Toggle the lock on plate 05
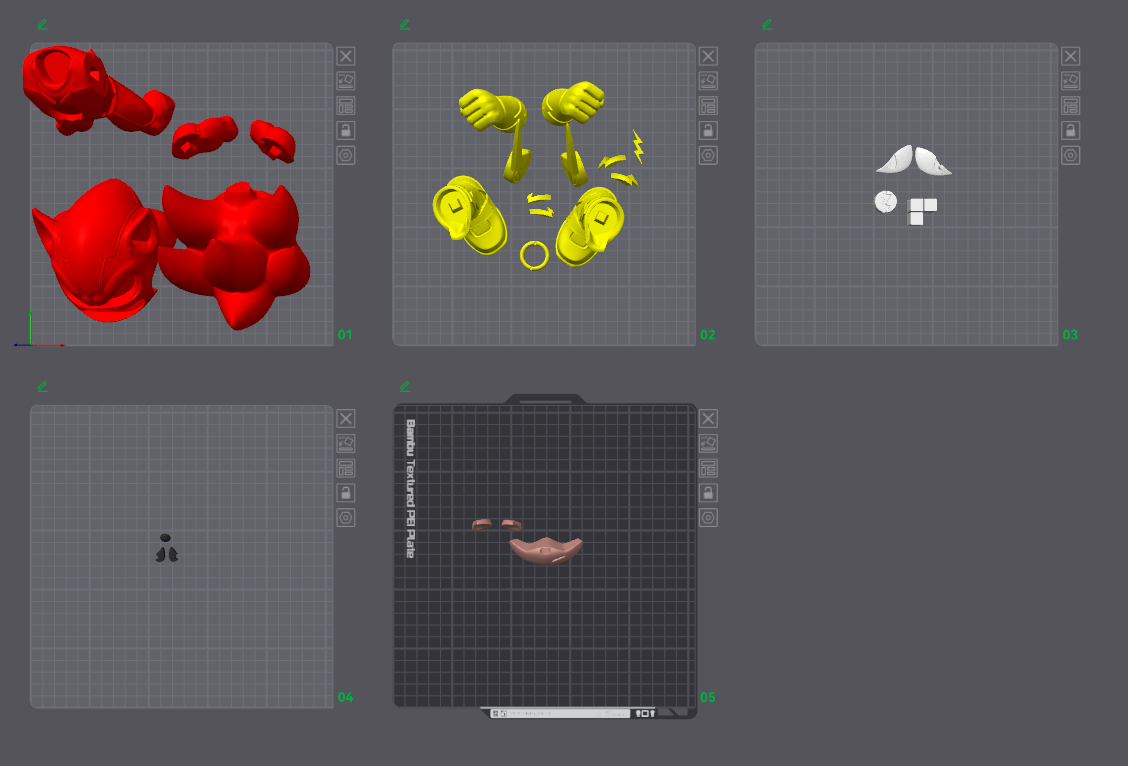1128x766 pixels. pos(709,493)
